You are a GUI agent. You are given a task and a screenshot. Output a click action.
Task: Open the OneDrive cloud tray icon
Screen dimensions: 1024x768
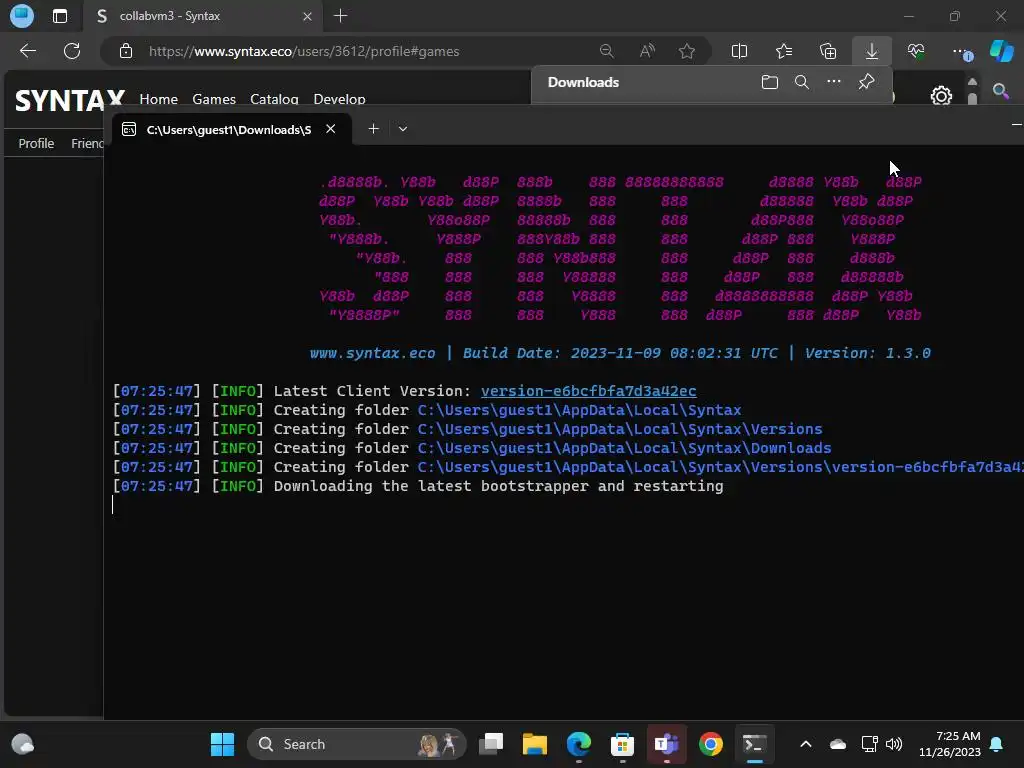pyautogui.click(x=838, y=744)
